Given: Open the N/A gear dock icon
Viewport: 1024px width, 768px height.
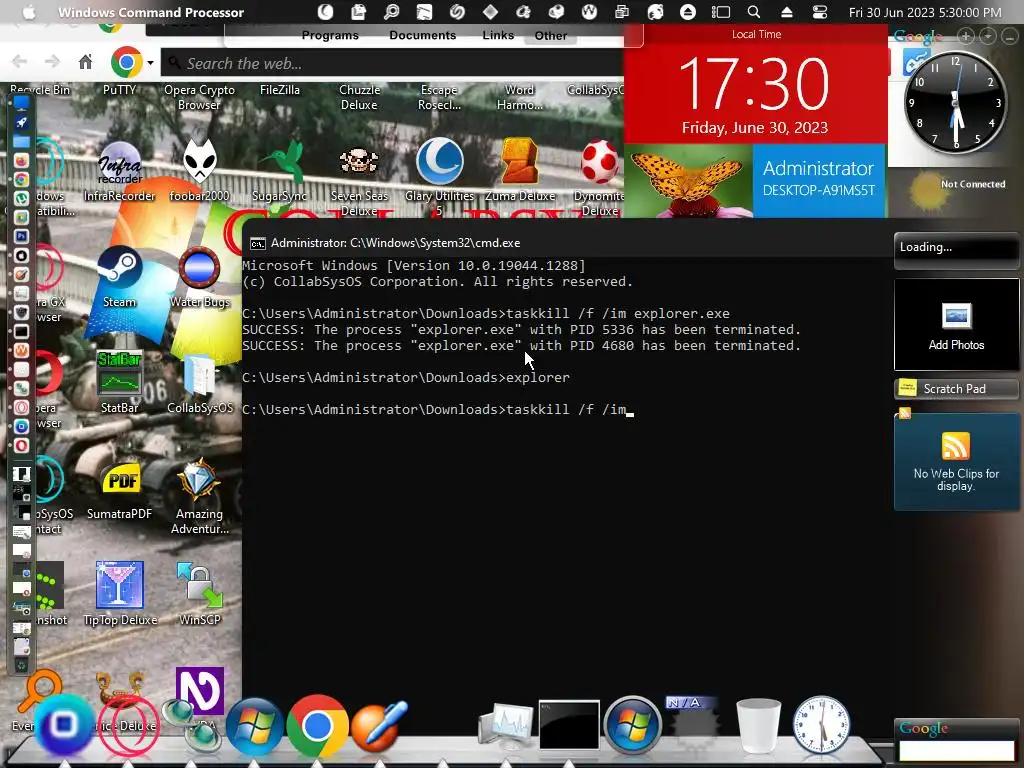Looking at the screenshot, I should (x=691, y=724).
